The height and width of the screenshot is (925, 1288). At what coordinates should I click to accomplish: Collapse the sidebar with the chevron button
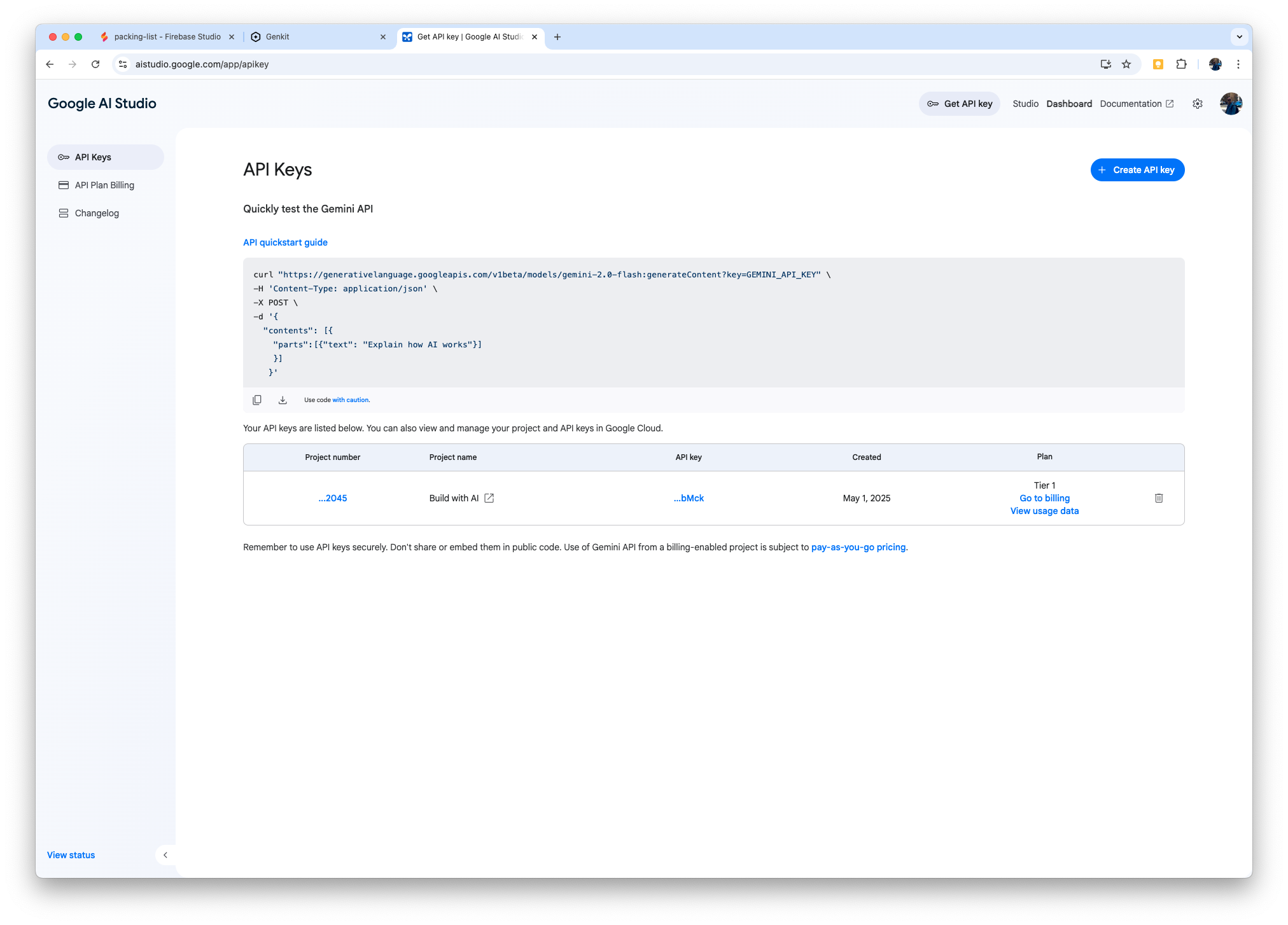coord(165,855)
